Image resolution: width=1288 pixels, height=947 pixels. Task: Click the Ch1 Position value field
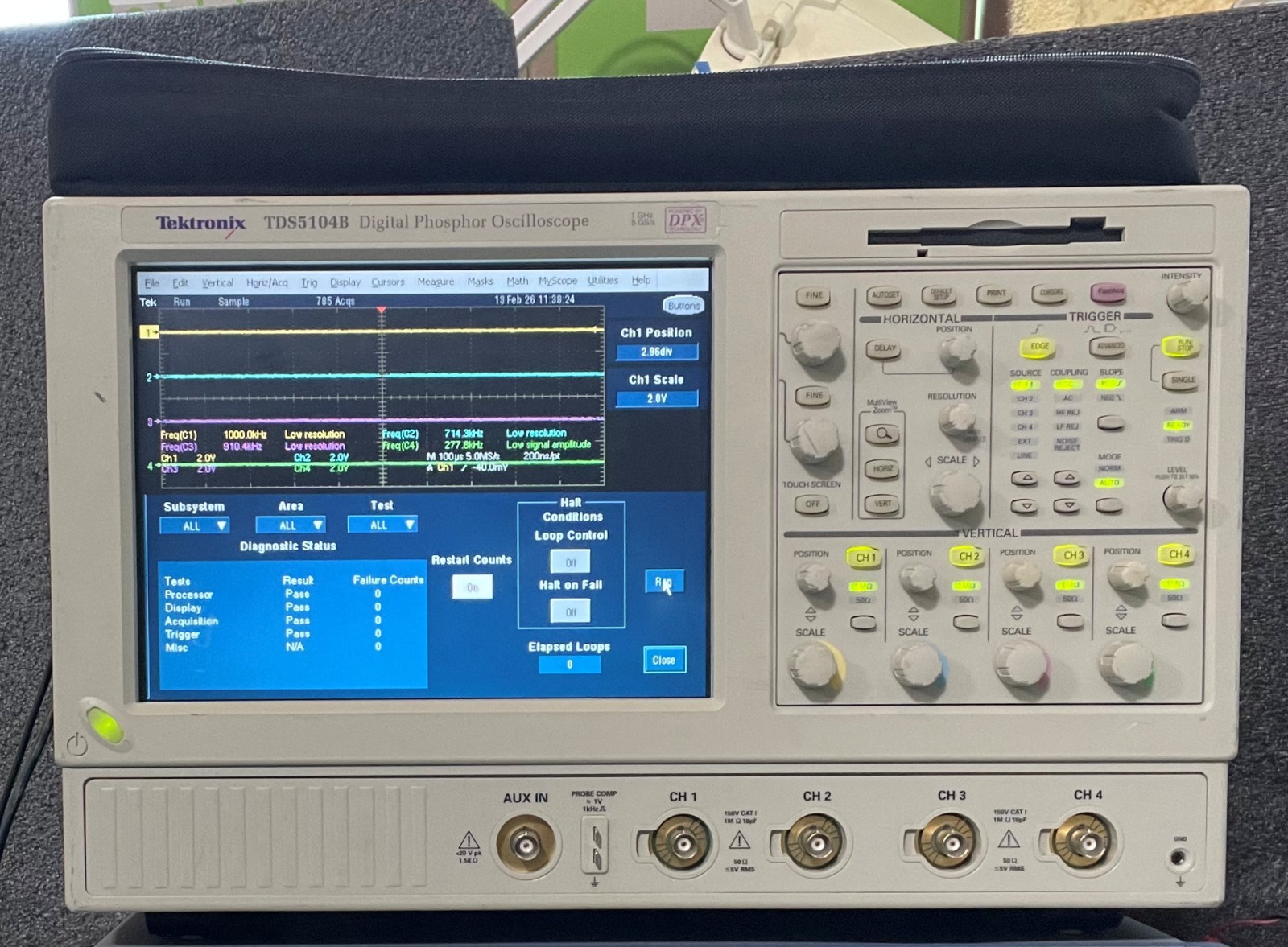pyautogui.click(x=657, y=352)
